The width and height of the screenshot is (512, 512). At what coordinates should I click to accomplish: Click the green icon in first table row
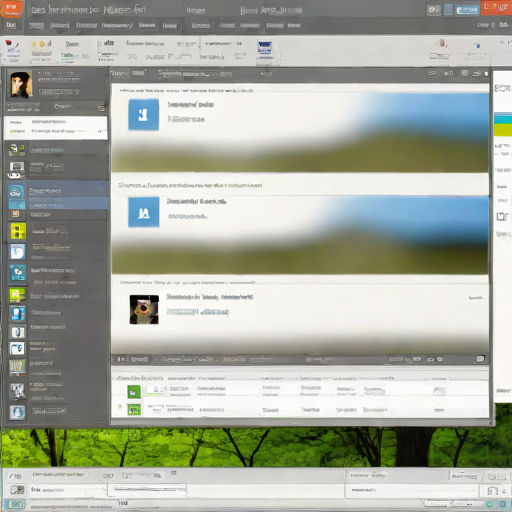pyautogui.click(x=134, y=392)
